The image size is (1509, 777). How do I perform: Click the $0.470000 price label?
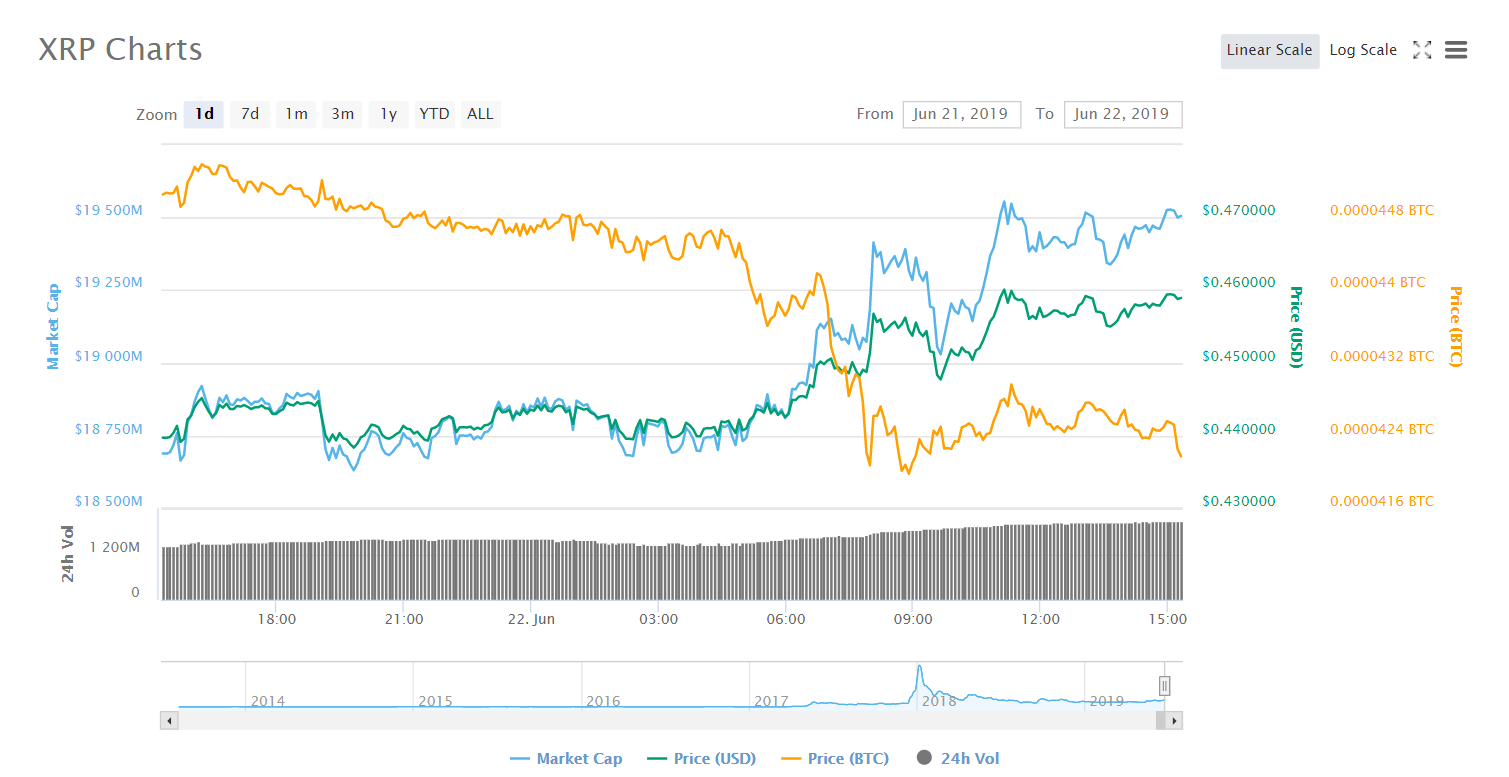(1239, 211)
